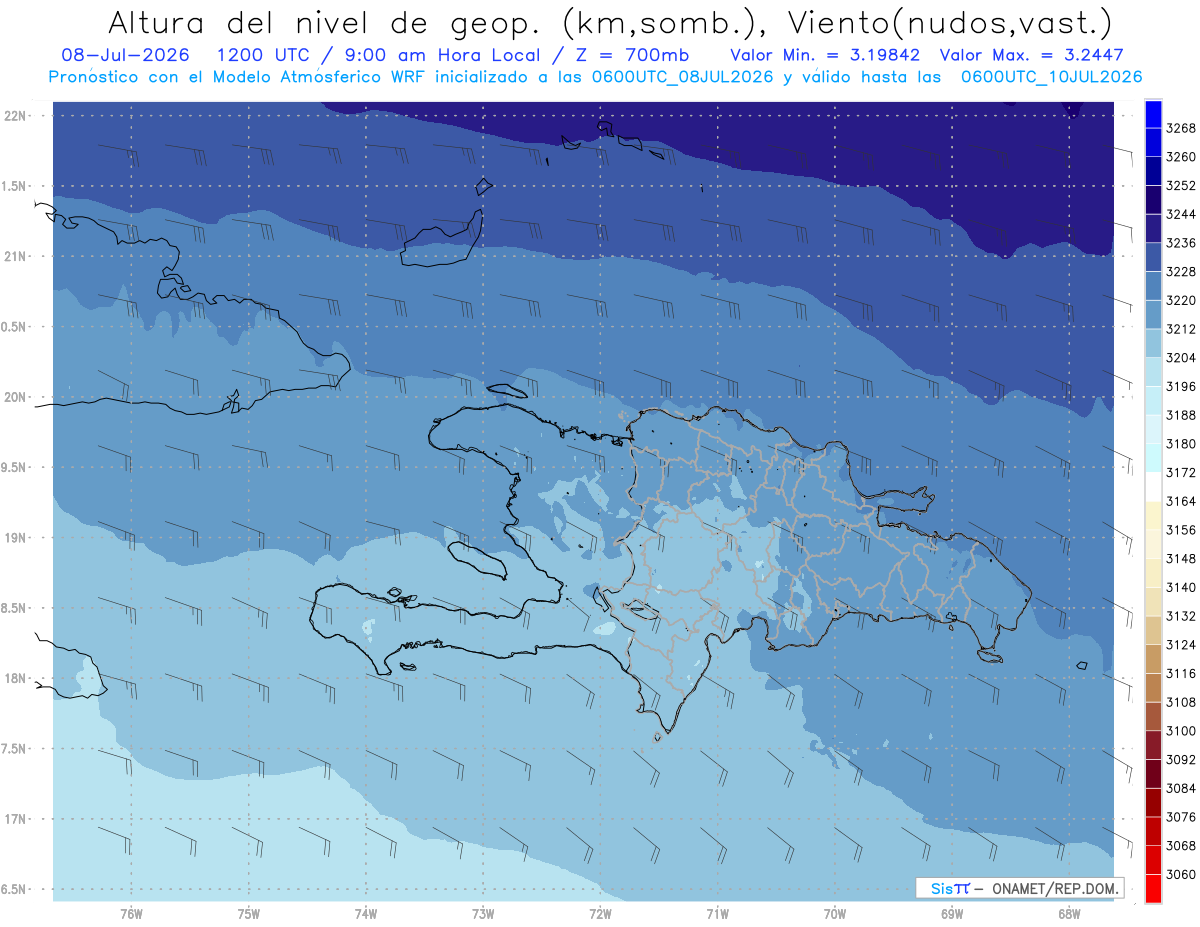Pick the color swatch between 3244 and 3236
Viewport: 1200px width, 927px height.
[x=1153, y=229]
